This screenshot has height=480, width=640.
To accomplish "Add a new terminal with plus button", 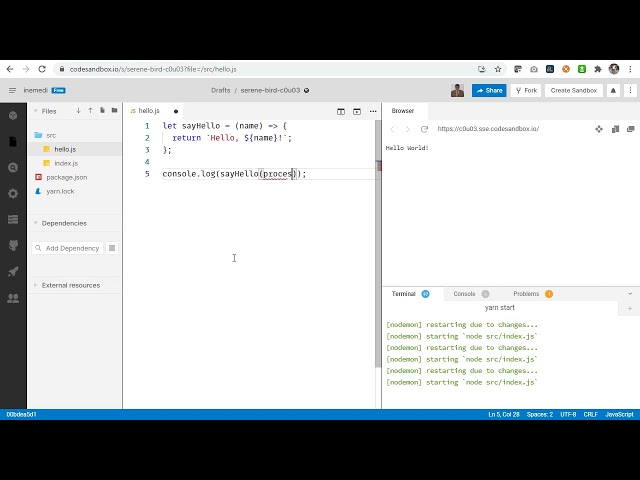I will point(630,309).
